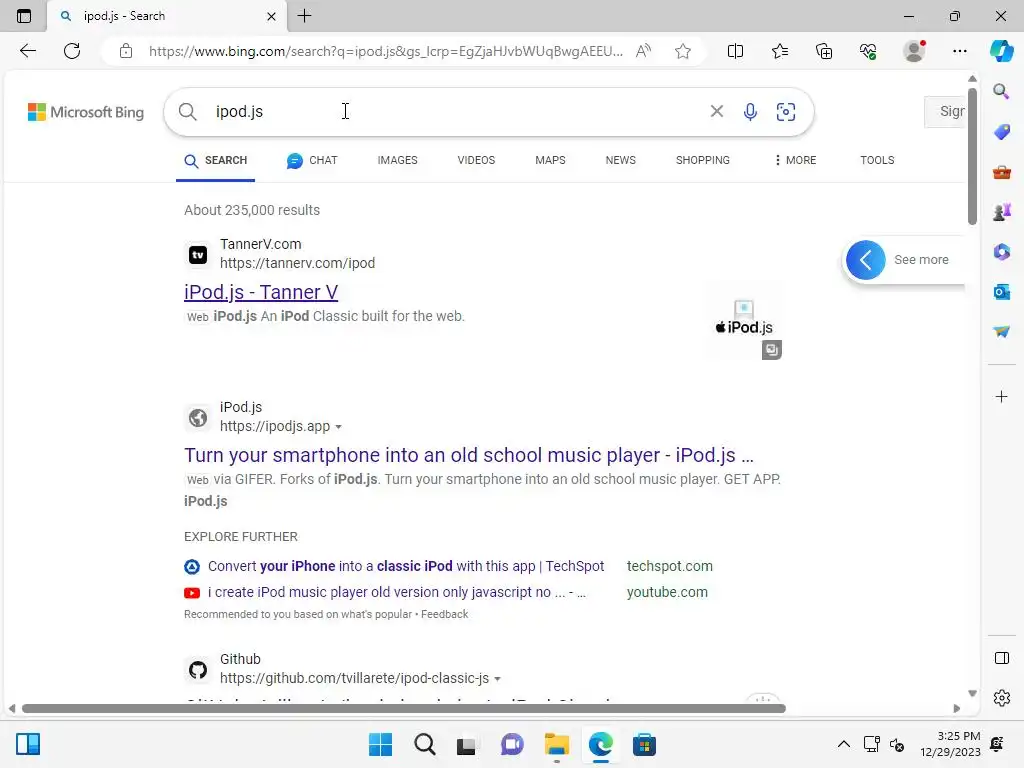The height and width of the screenshot is (768, 1024).
Task: Open the sidebar search tool
Action: (1001, 91)
